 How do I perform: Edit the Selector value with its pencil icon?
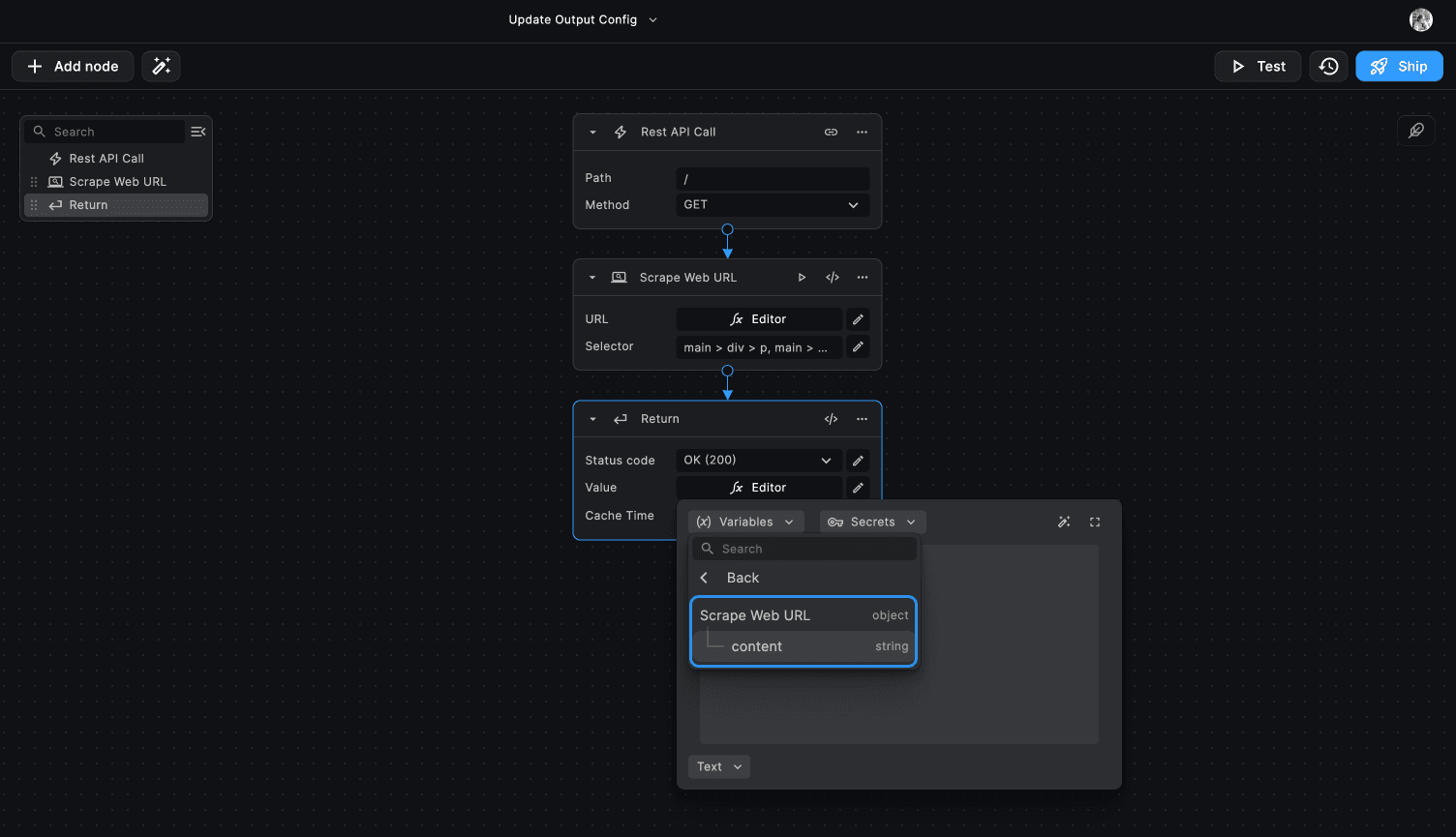(858, 346)
